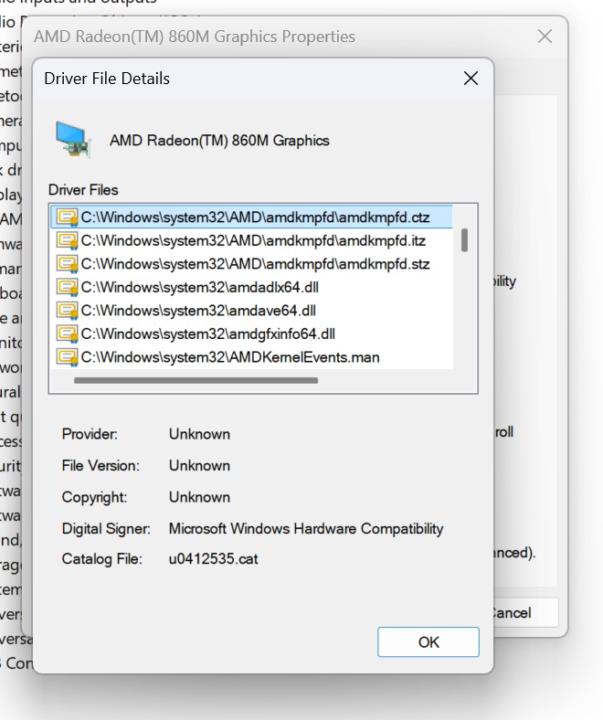603x720 pixels.
Task: Click the Driver Files label
Action: [83, 190]
